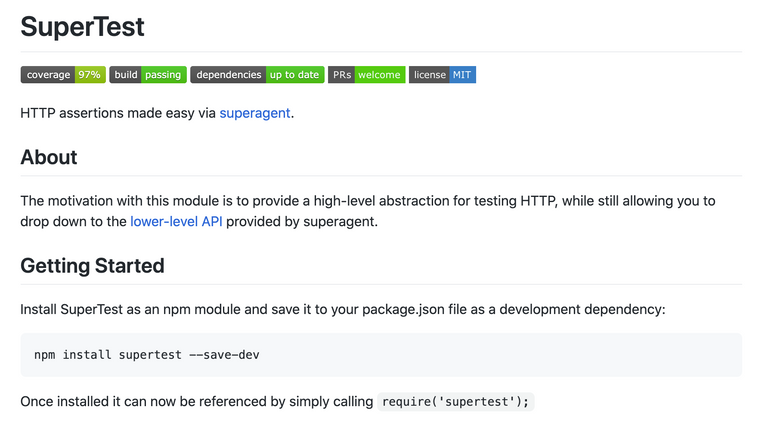This screenshot has height=424, width=768.
Task: Click the text 'provided by superagent.'
Action: click(302, 221)
